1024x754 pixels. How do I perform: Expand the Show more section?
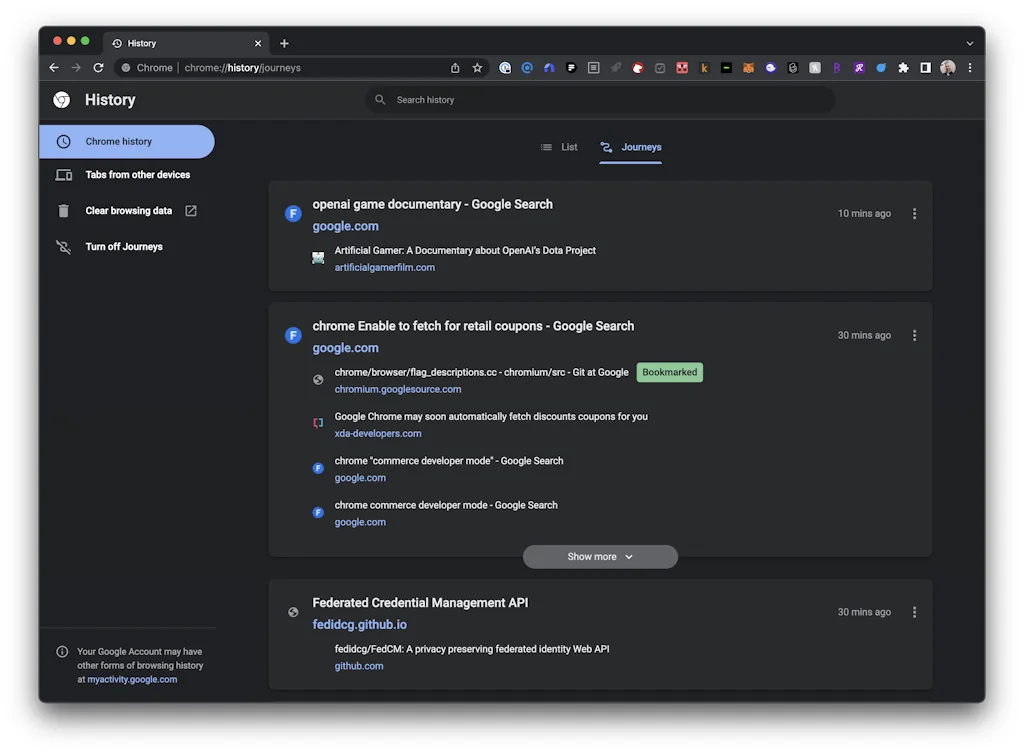tap(600, 556)
